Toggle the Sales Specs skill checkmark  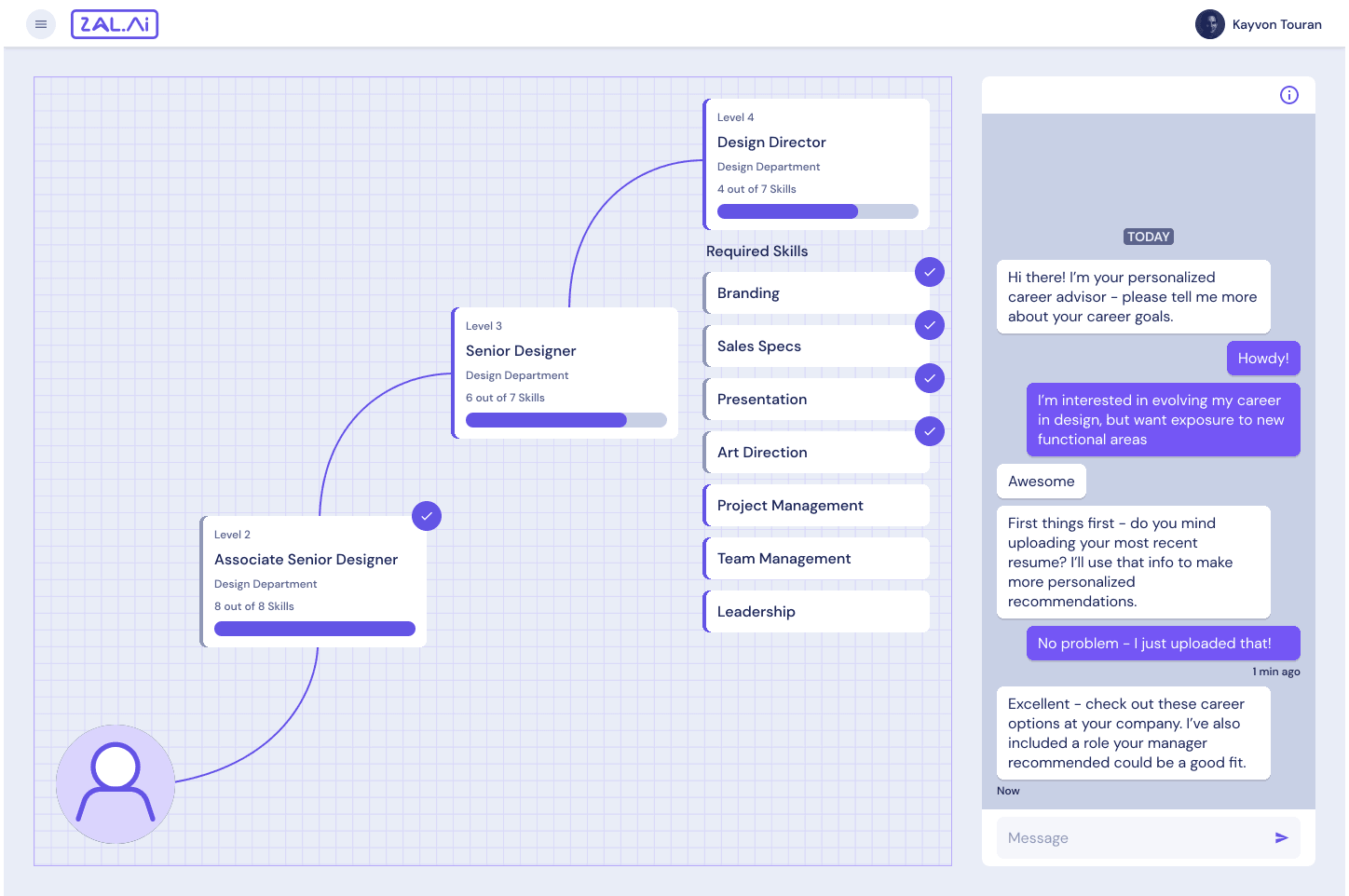tap(929, 325)
